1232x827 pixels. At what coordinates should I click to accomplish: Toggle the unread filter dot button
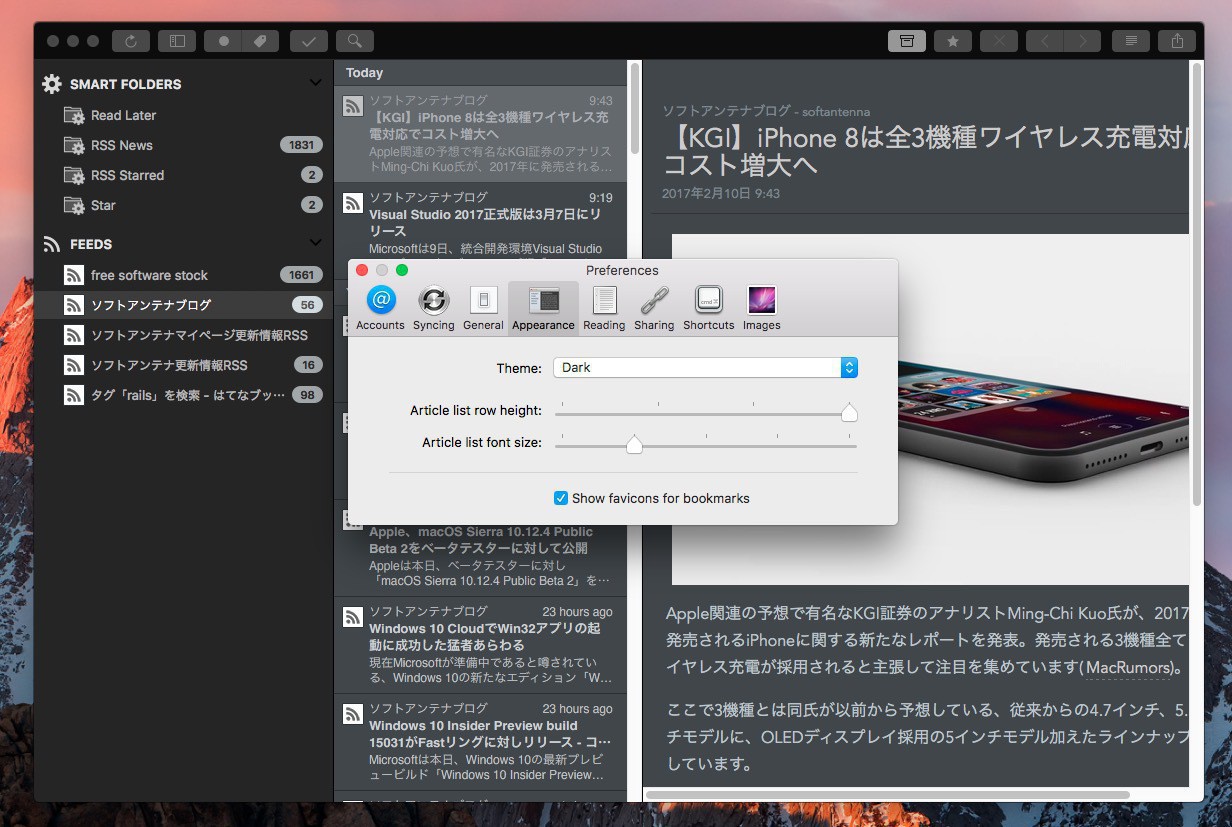(x=223, y=41)
